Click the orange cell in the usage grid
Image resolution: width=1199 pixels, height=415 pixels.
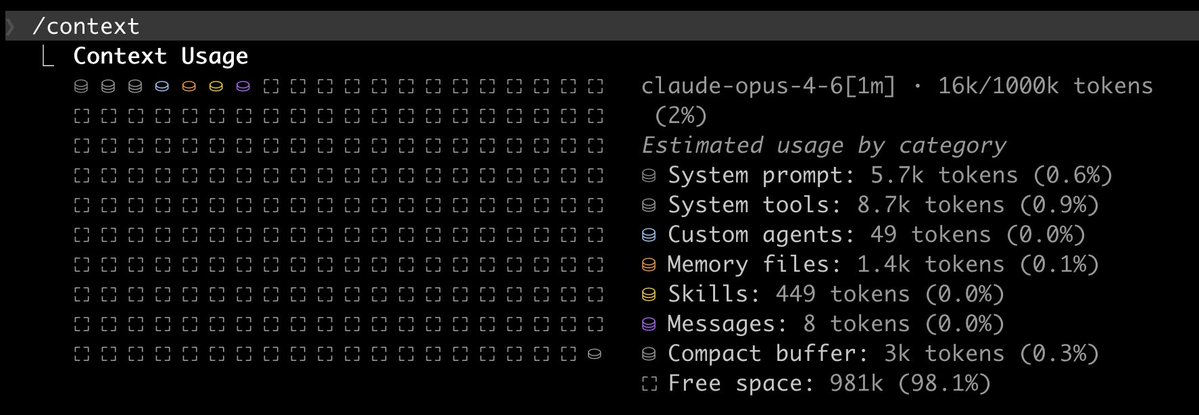click(x=189, y=87)
